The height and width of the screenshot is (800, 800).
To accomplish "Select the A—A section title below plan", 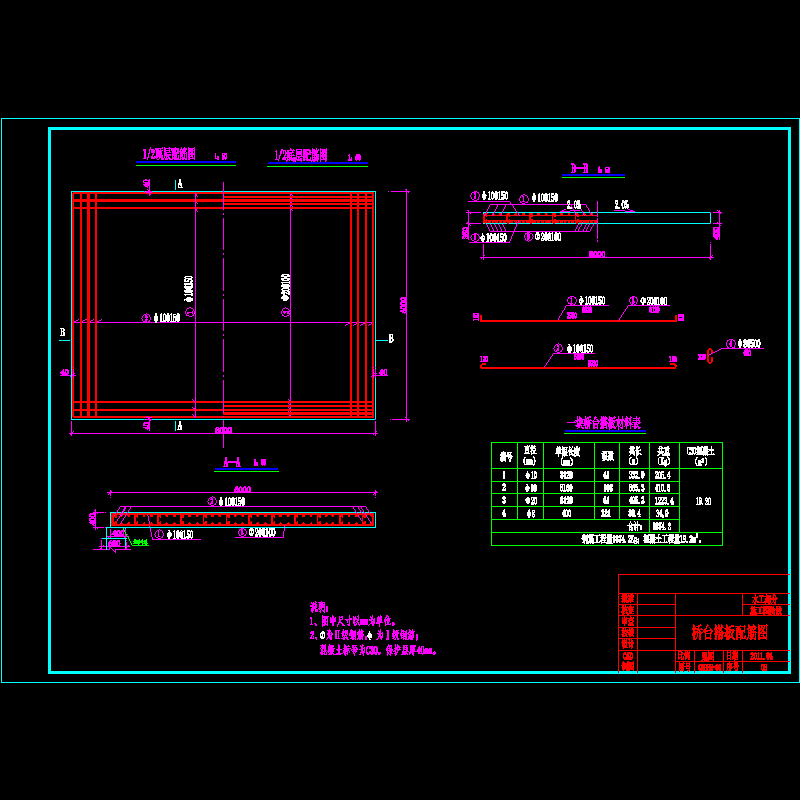I will (232, 463).
